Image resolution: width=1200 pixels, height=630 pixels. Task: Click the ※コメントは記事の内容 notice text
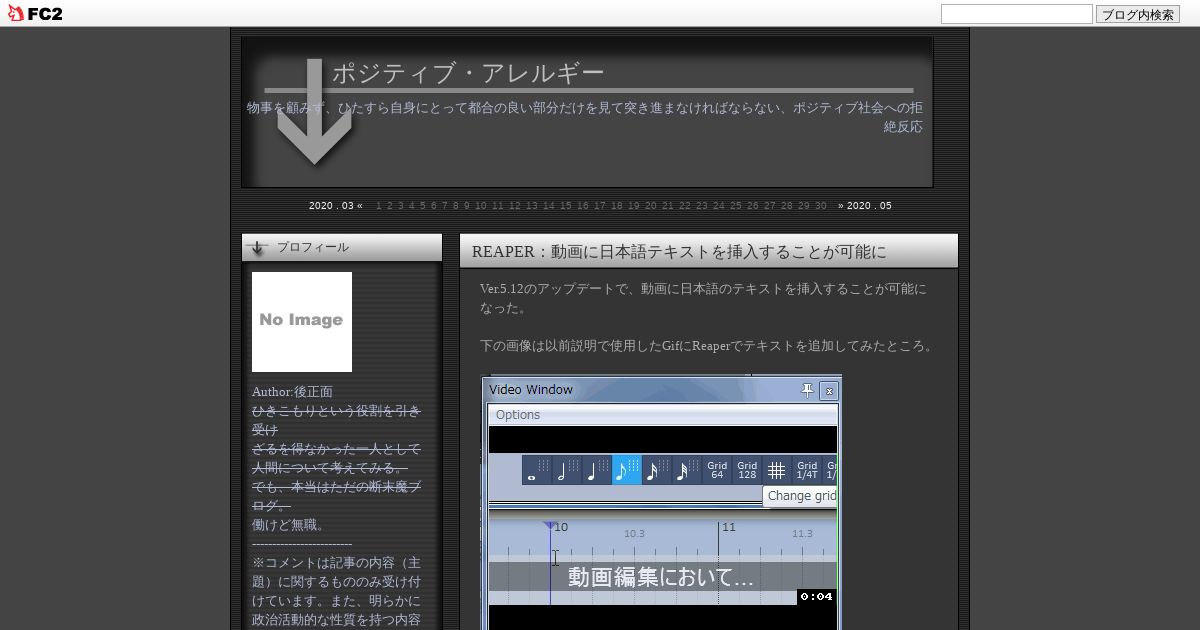click(336, 591)
